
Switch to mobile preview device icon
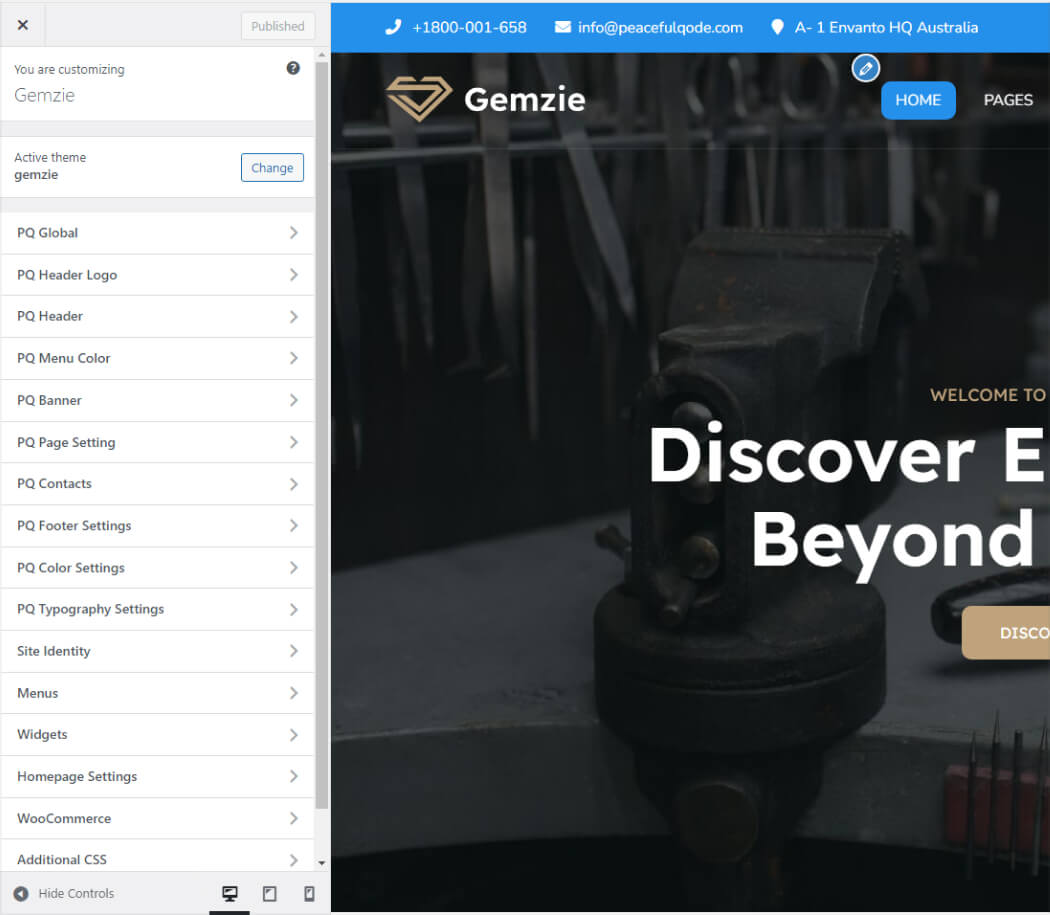point(309,893)
